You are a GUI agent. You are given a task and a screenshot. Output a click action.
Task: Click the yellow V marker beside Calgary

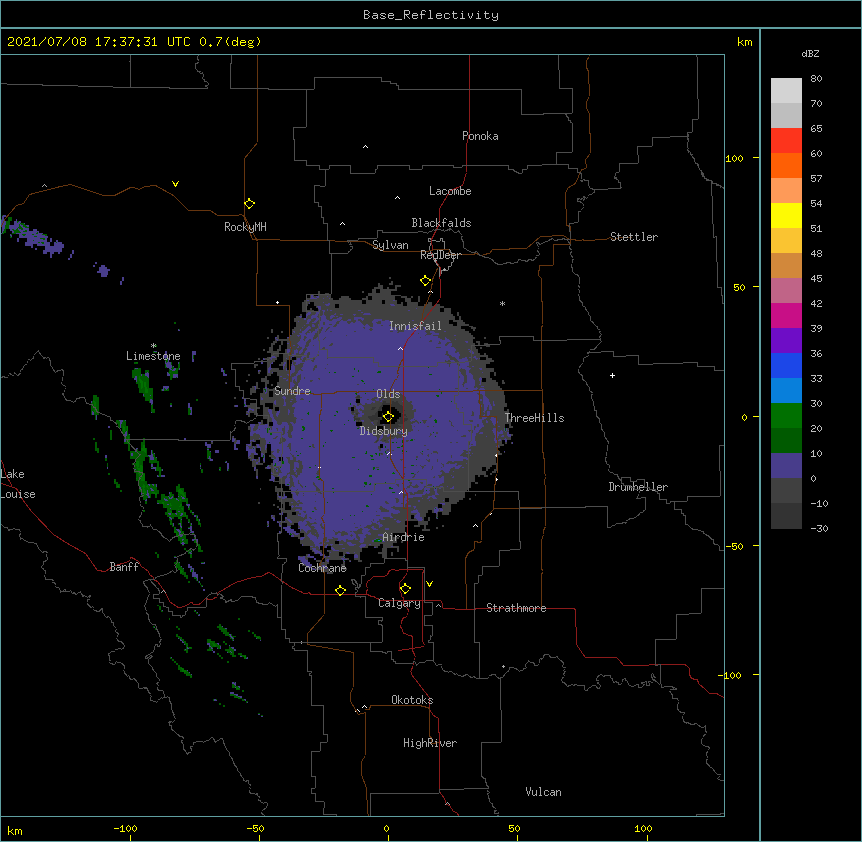pyautogui.click(x=429, y=584)
